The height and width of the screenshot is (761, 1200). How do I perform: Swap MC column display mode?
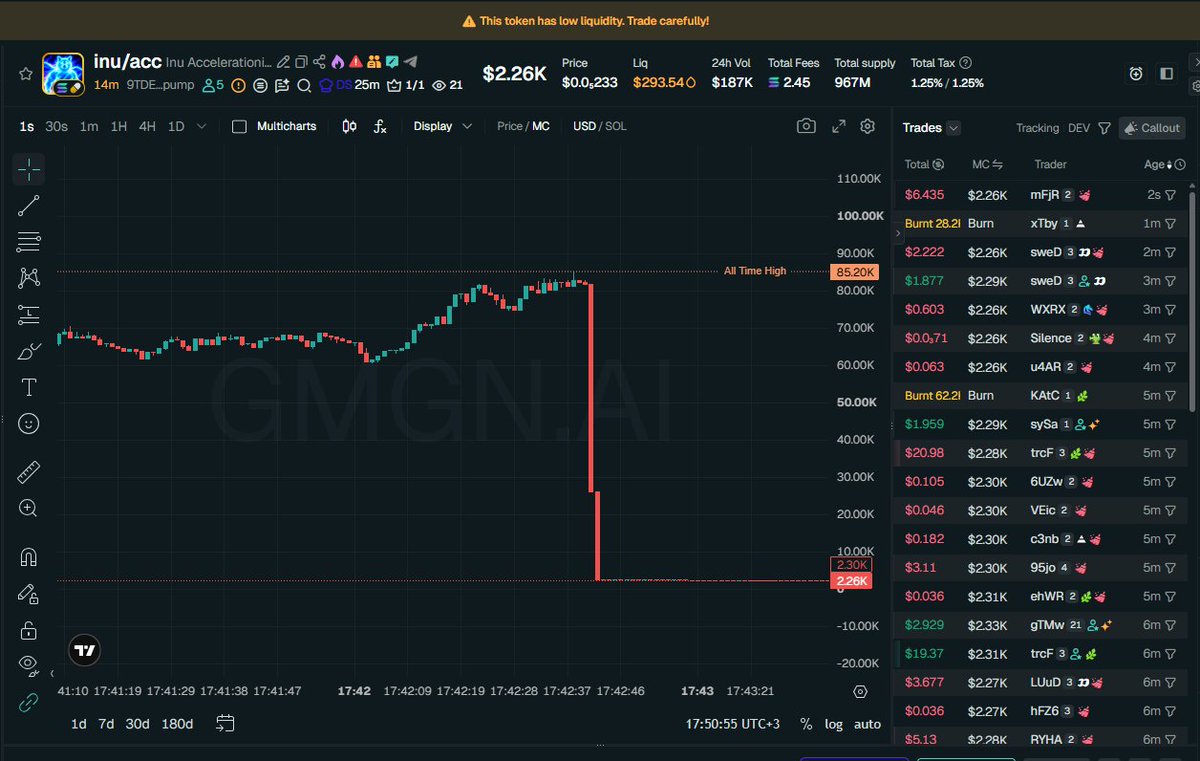pyautogui.click(x=996, y=164)
